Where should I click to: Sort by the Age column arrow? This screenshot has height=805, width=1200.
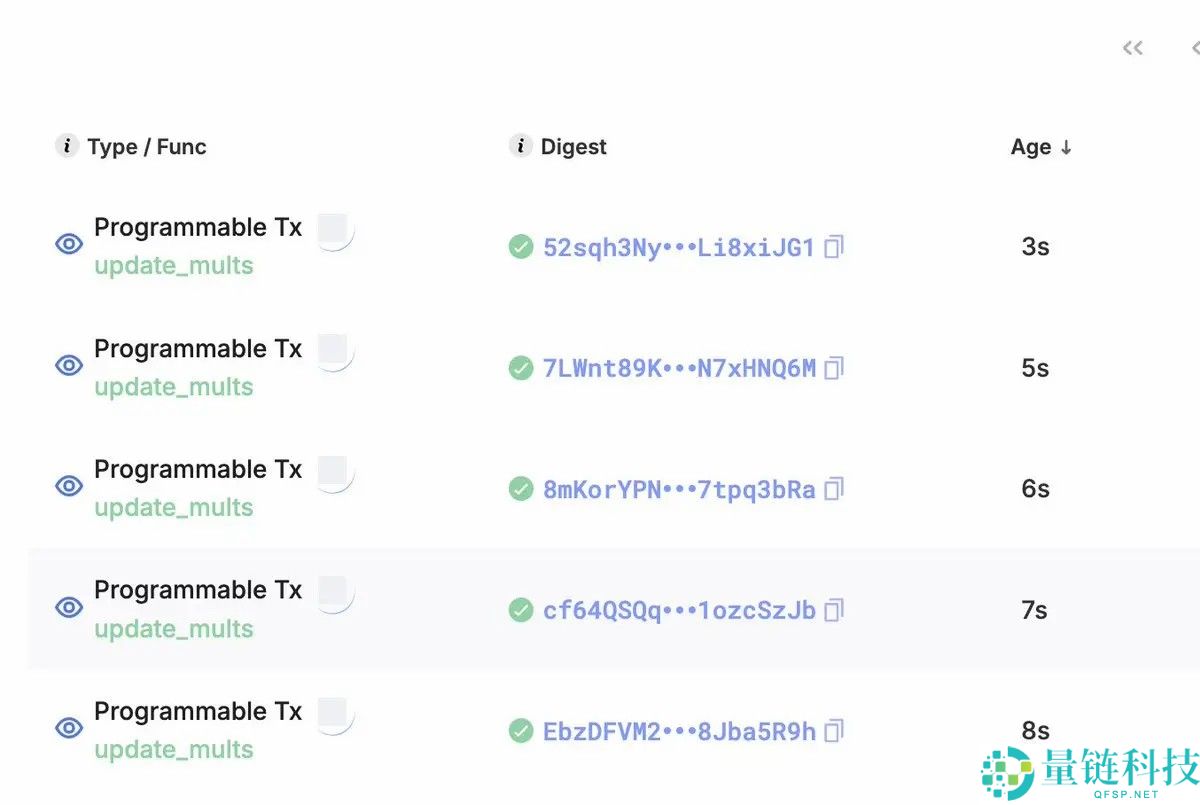(x=1066, y=147)
